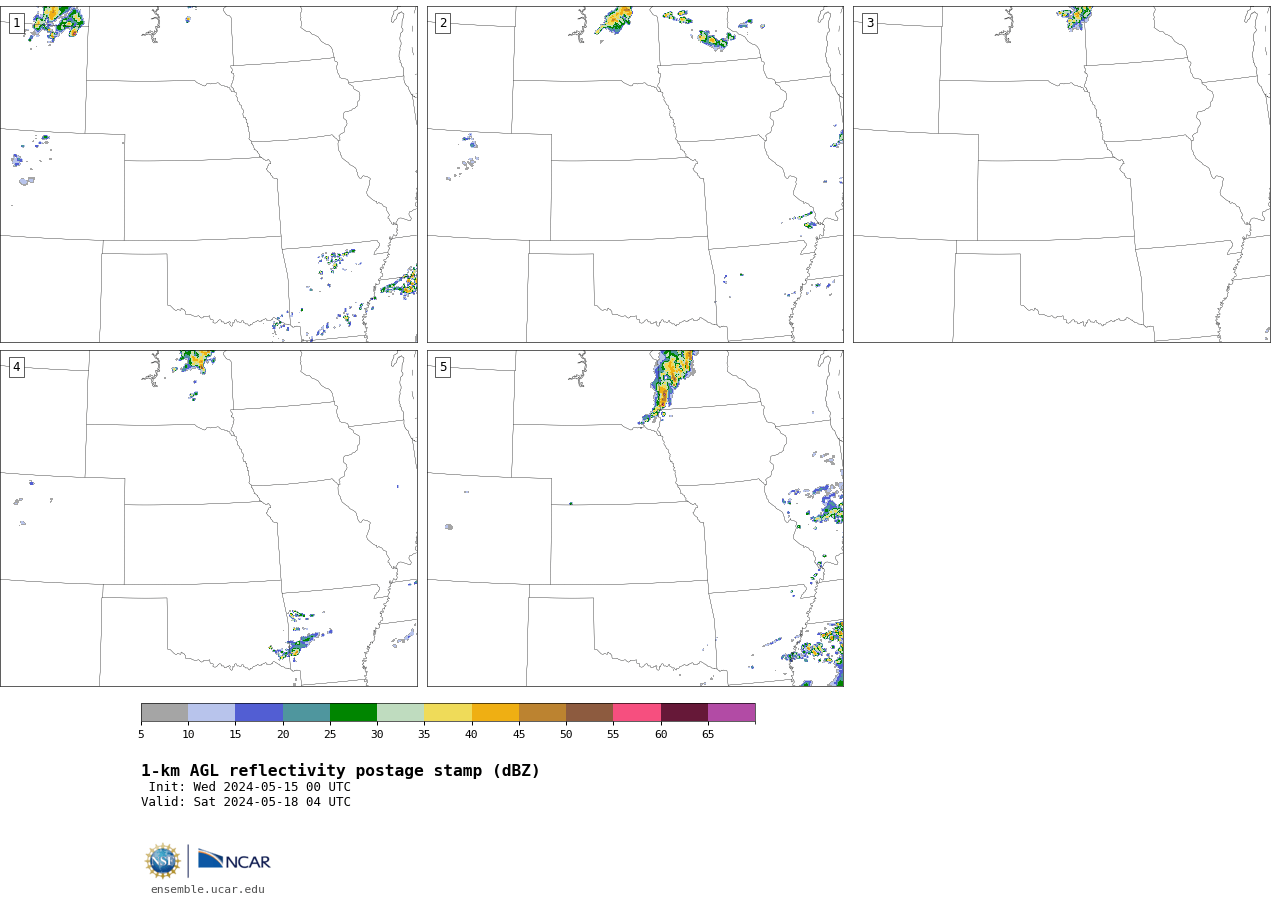1280x901 pixels.
Task: Open ensemble member 1 reflectivity map
Action: [209, 174]
